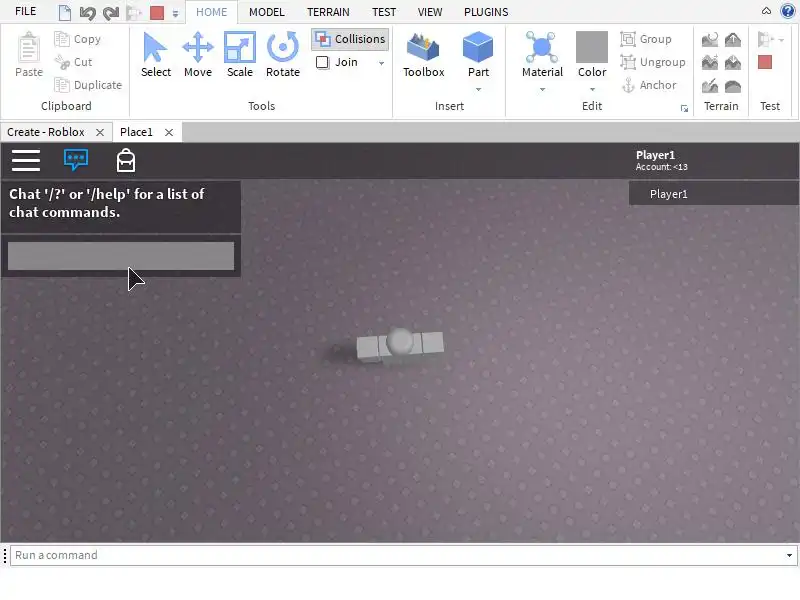
Task: Click Stop icon in quick access toolbar
Action: click(157, 13)
